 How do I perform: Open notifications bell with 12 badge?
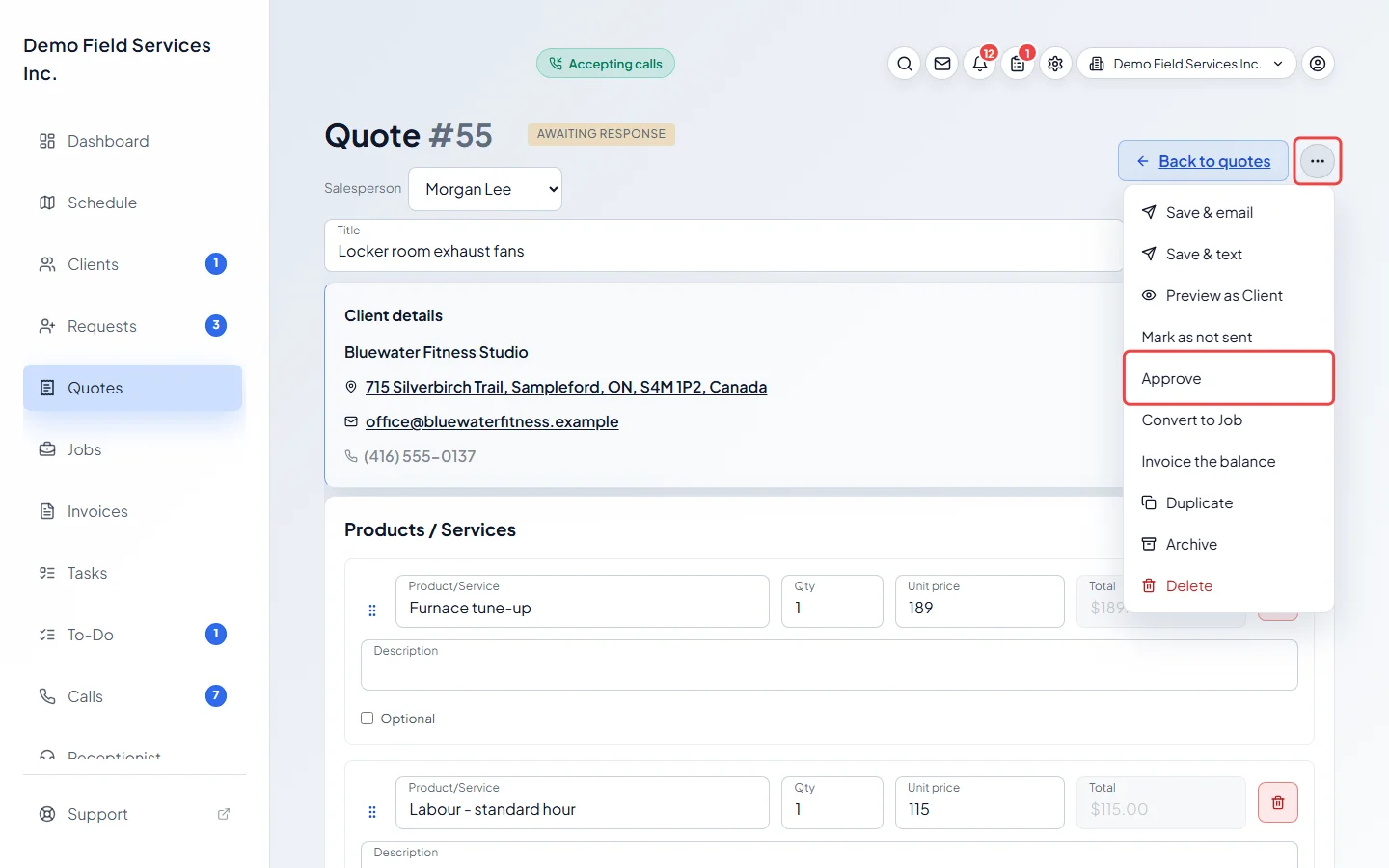(980, 64)
